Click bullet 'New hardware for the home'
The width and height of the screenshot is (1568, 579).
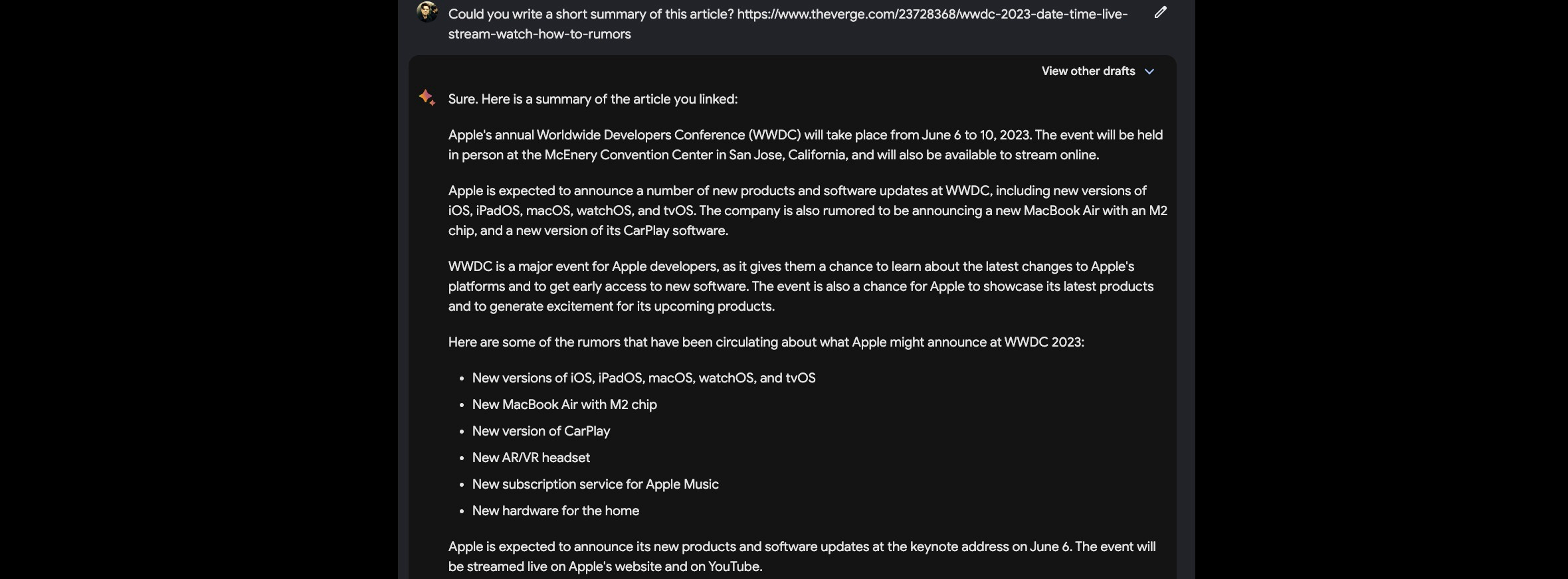tap(555, 511)
